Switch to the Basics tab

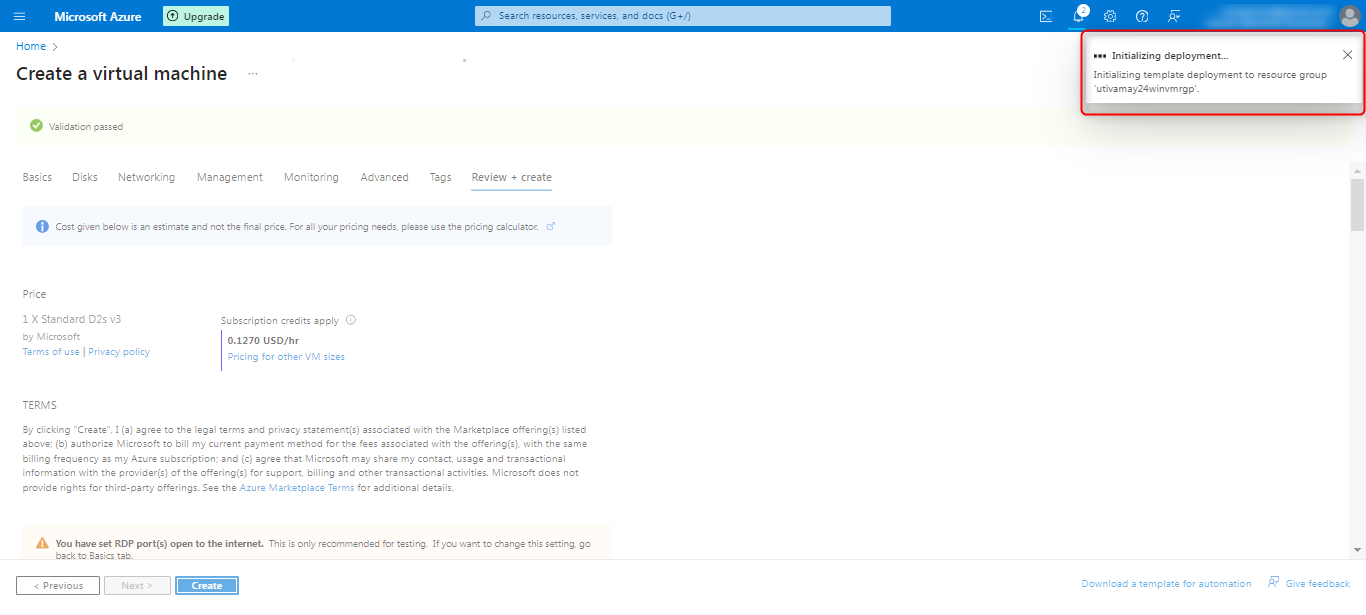[x=37, y=177]
